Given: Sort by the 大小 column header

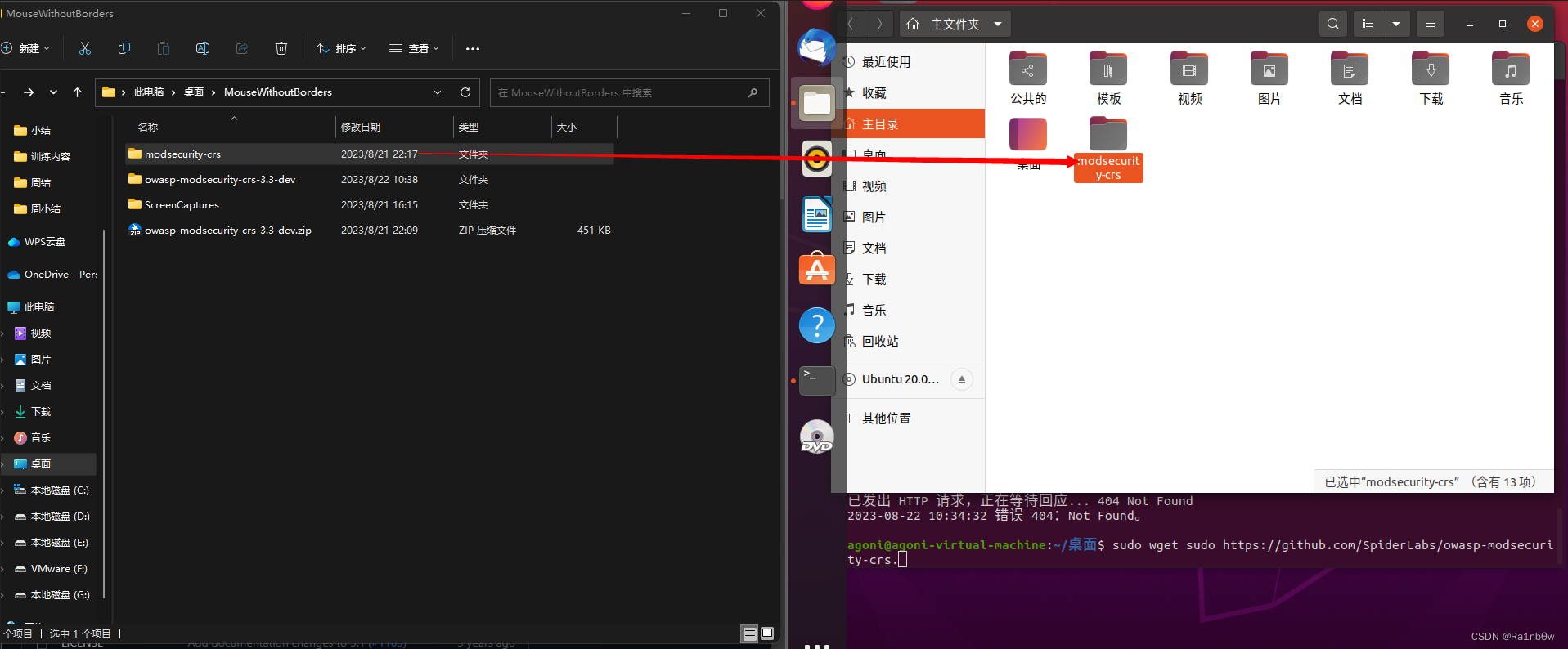Looking at the screenshot, I should [x=567, y=127].
